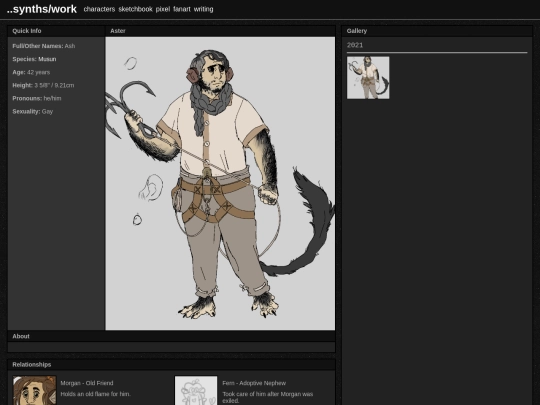This screenshot has width=540, height=405.
Task: Select the 'Age: 42 years' line
Action: click(x=31, y=72)
